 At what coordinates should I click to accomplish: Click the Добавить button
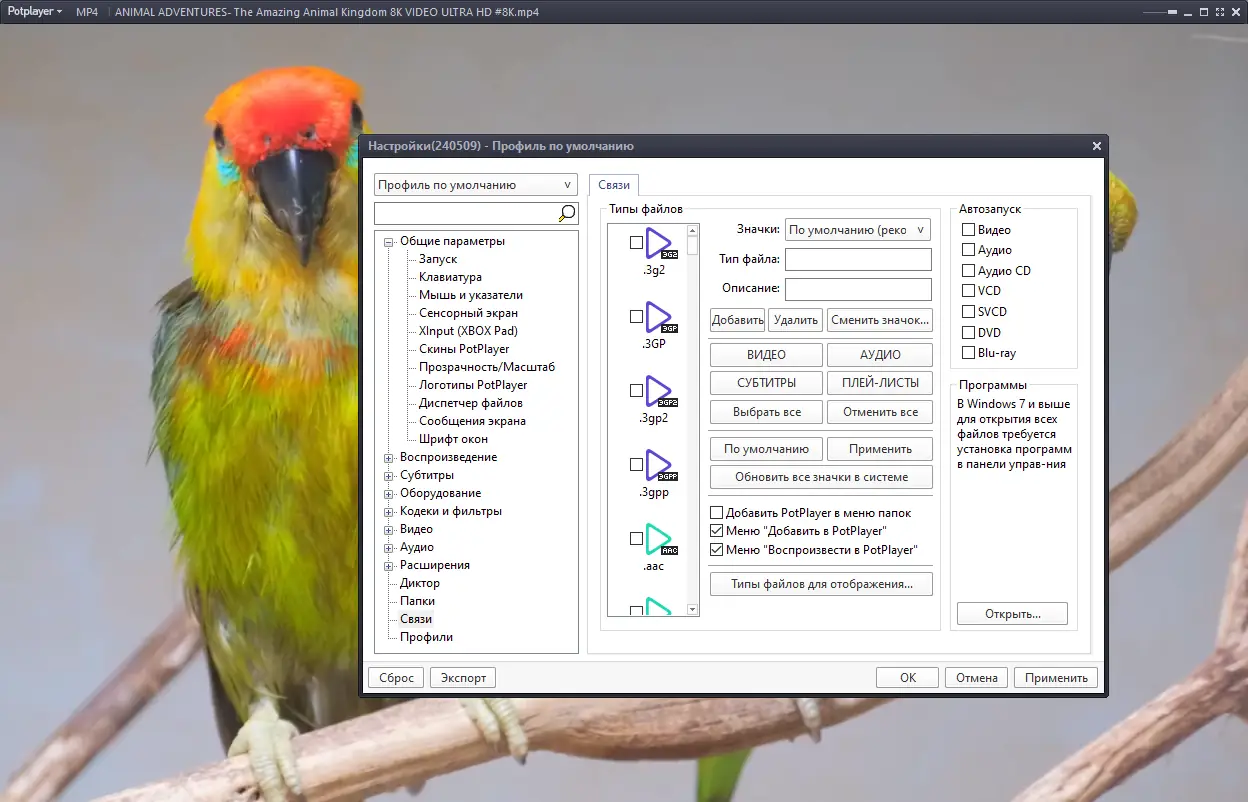point(737,320)
